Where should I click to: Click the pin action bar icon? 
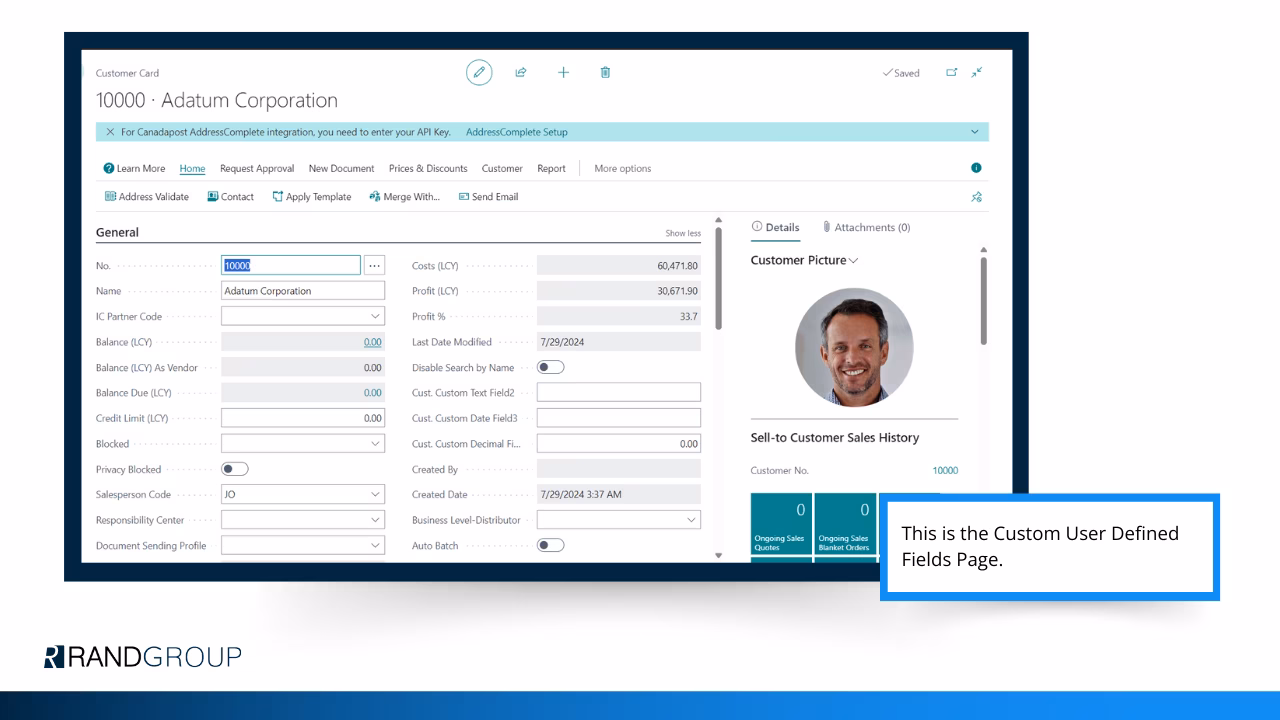pos(976,197)
